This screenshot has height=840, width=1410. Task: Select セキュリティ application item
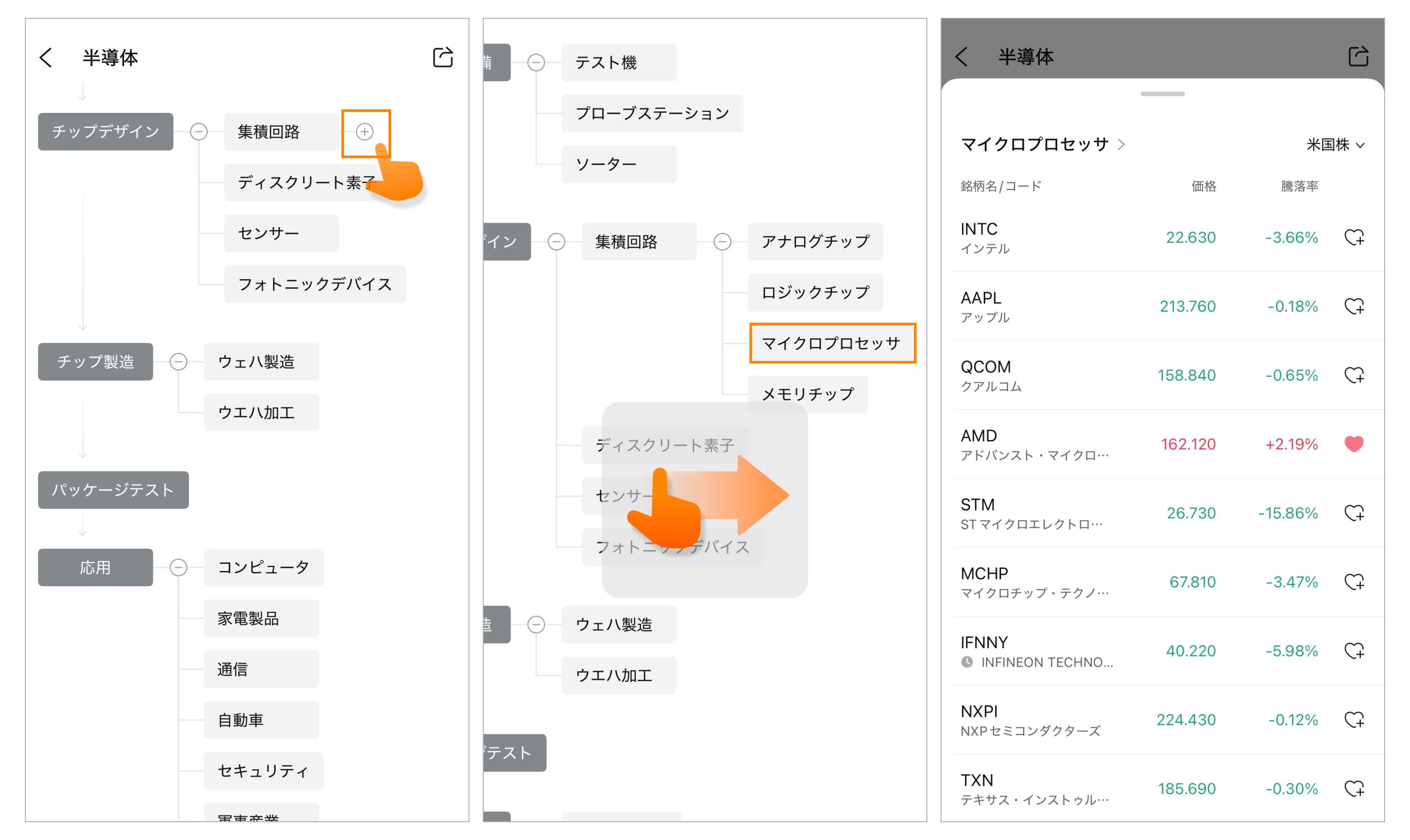tap(264, 771)
